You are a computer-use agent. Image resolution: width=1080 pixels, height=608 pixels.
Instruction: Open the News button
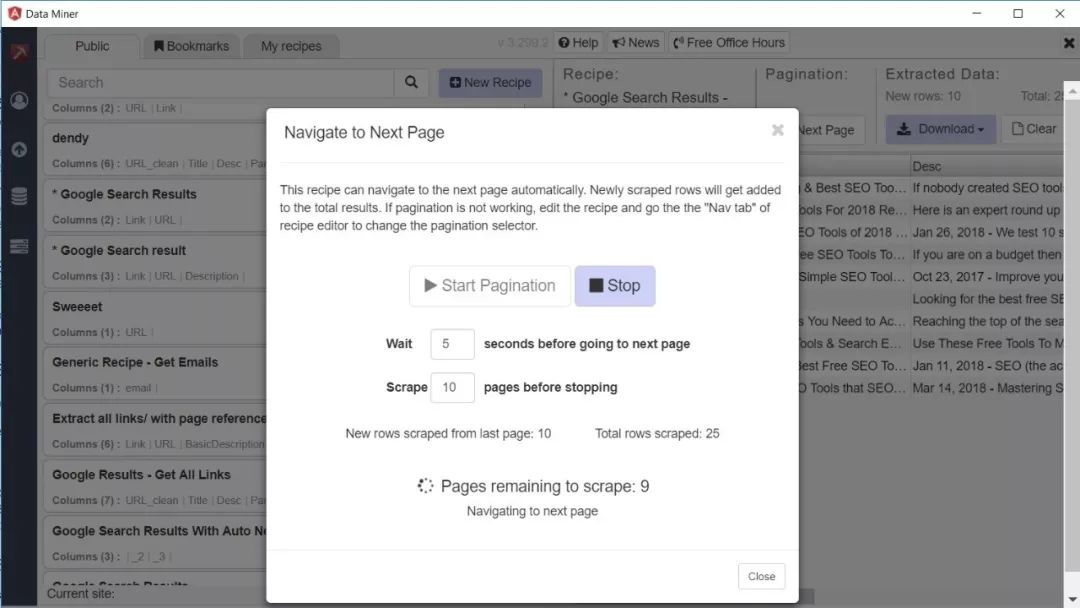[636, 43]
